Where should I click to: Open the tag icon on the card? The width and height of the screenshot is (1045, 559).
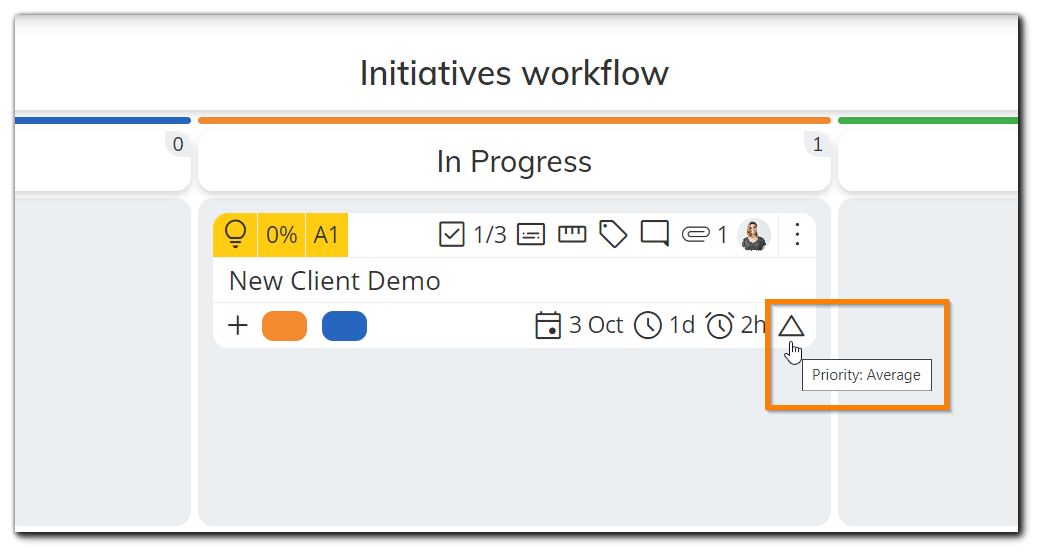(x=613, y=235)
